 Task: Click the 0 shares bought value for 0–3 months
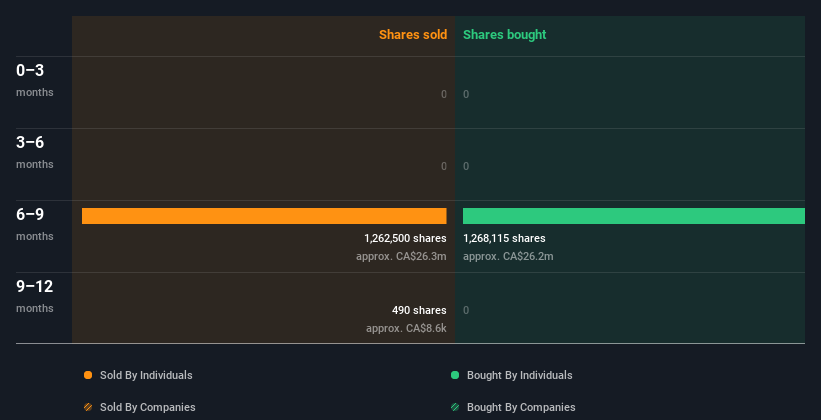(466, 94)
